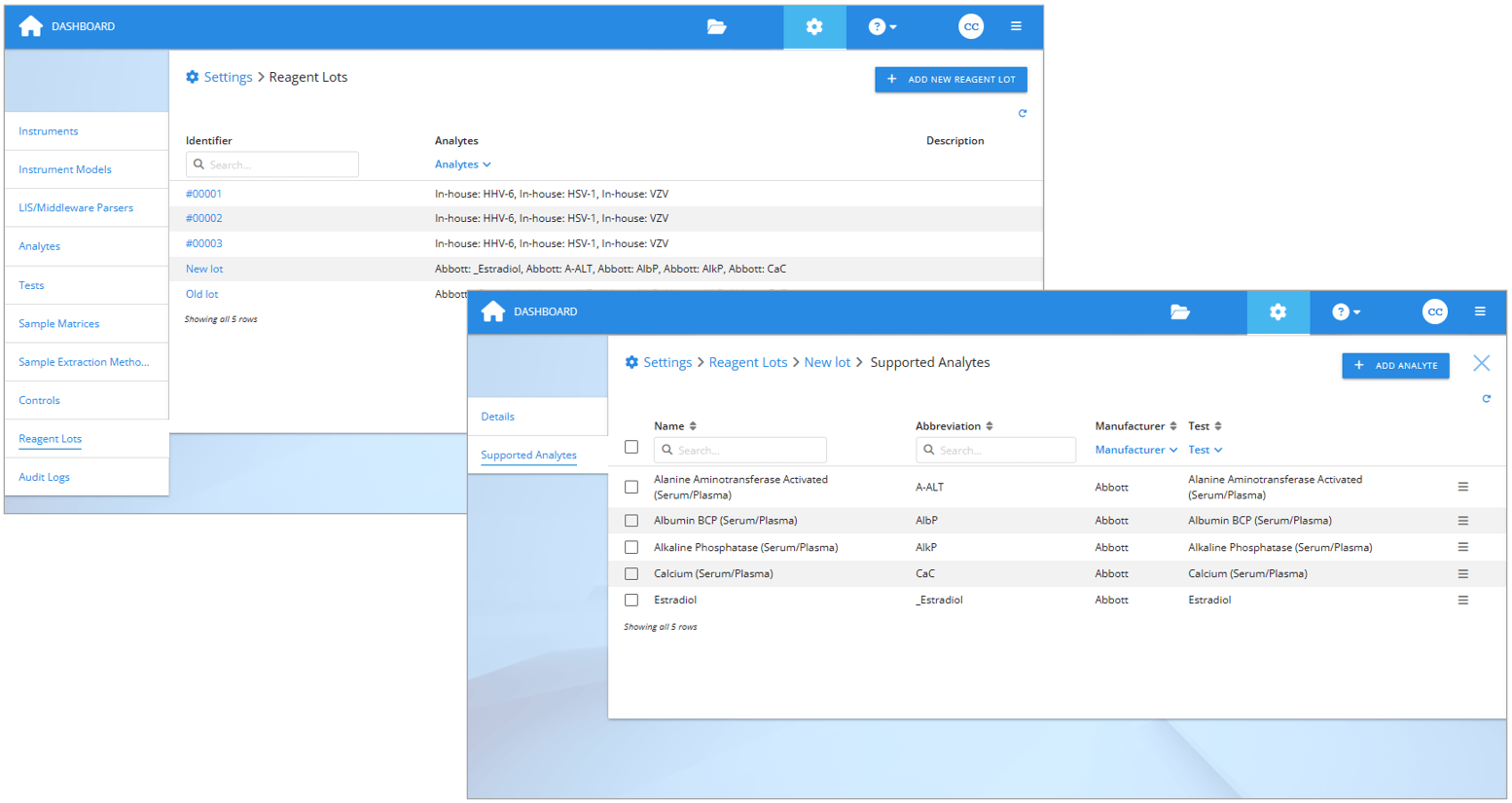The height and width of the screenshot is (803, 1512).
Task: Toggle the select-all checkbox in the table header
Action: pos(631,447)
